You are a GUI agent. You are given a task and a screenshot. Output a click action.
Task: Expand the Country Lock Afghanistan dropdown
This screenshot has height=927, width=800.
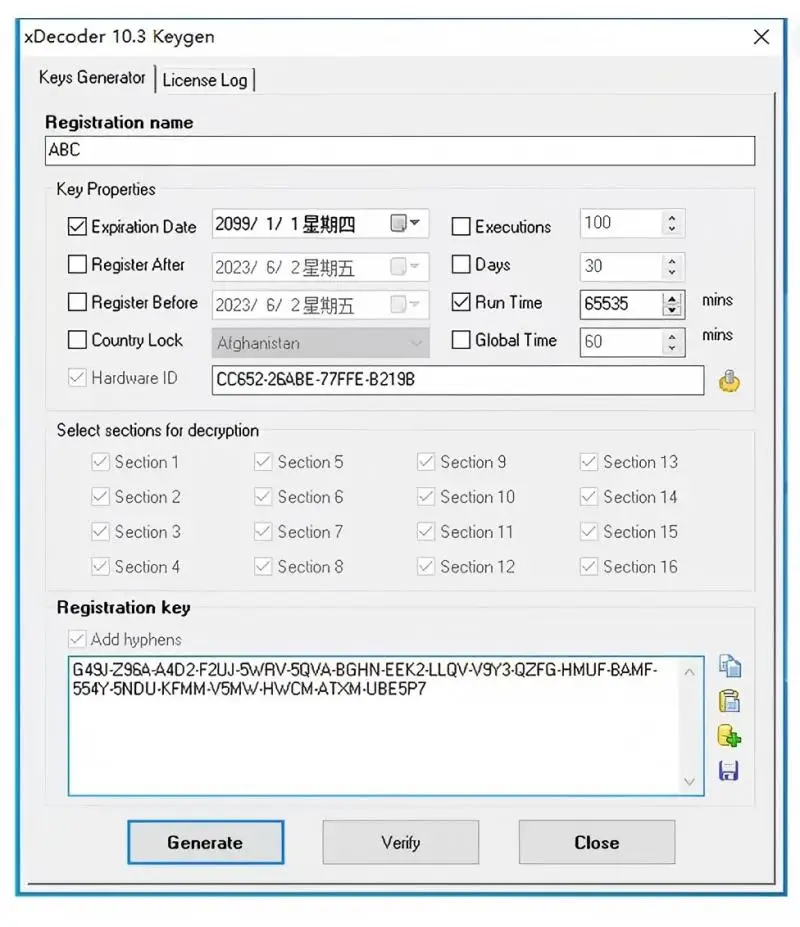(416, 343)
